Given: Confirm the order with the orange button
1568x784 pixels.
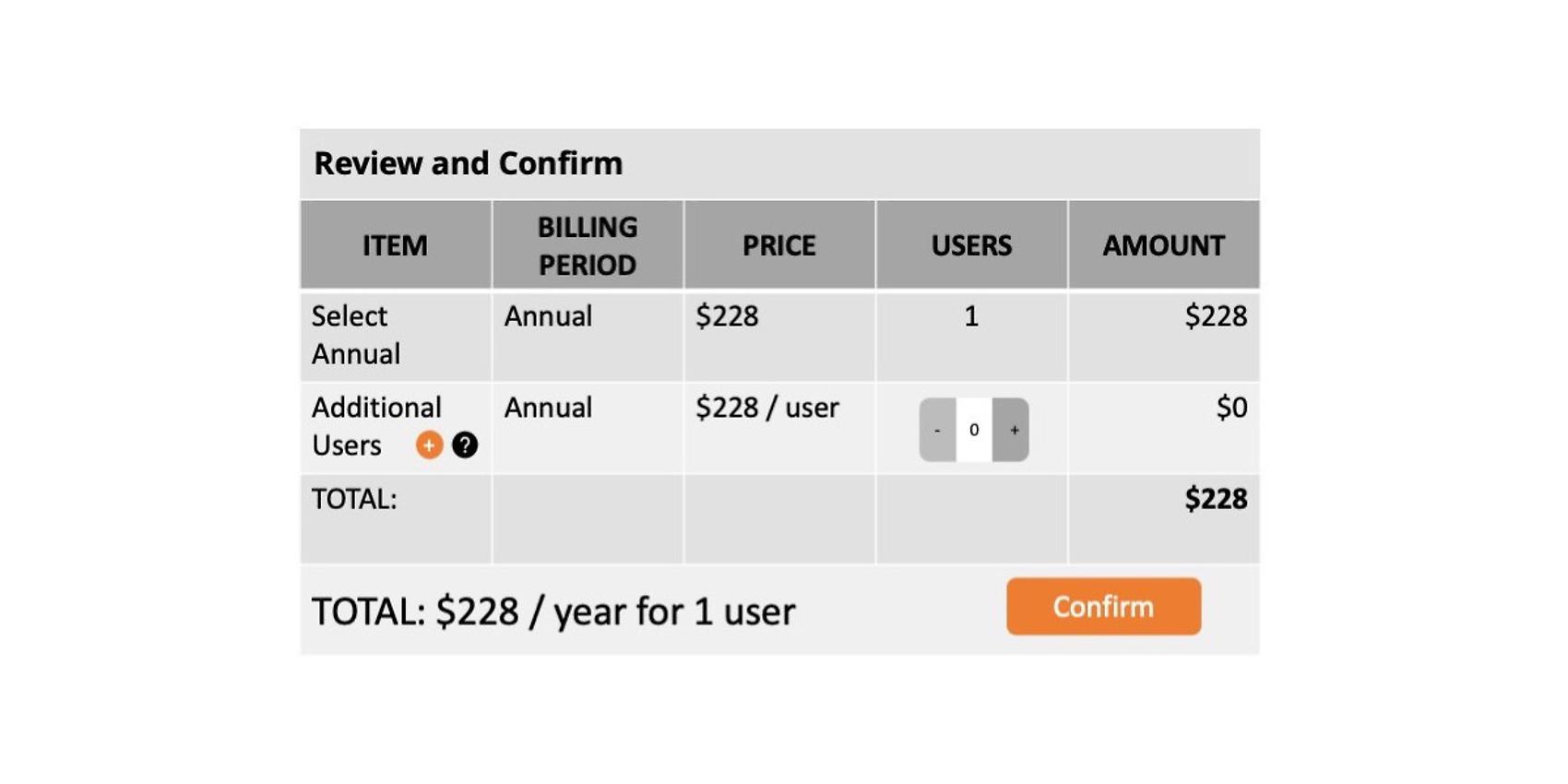Looking at the screenshot, I should coord(1103,607).
